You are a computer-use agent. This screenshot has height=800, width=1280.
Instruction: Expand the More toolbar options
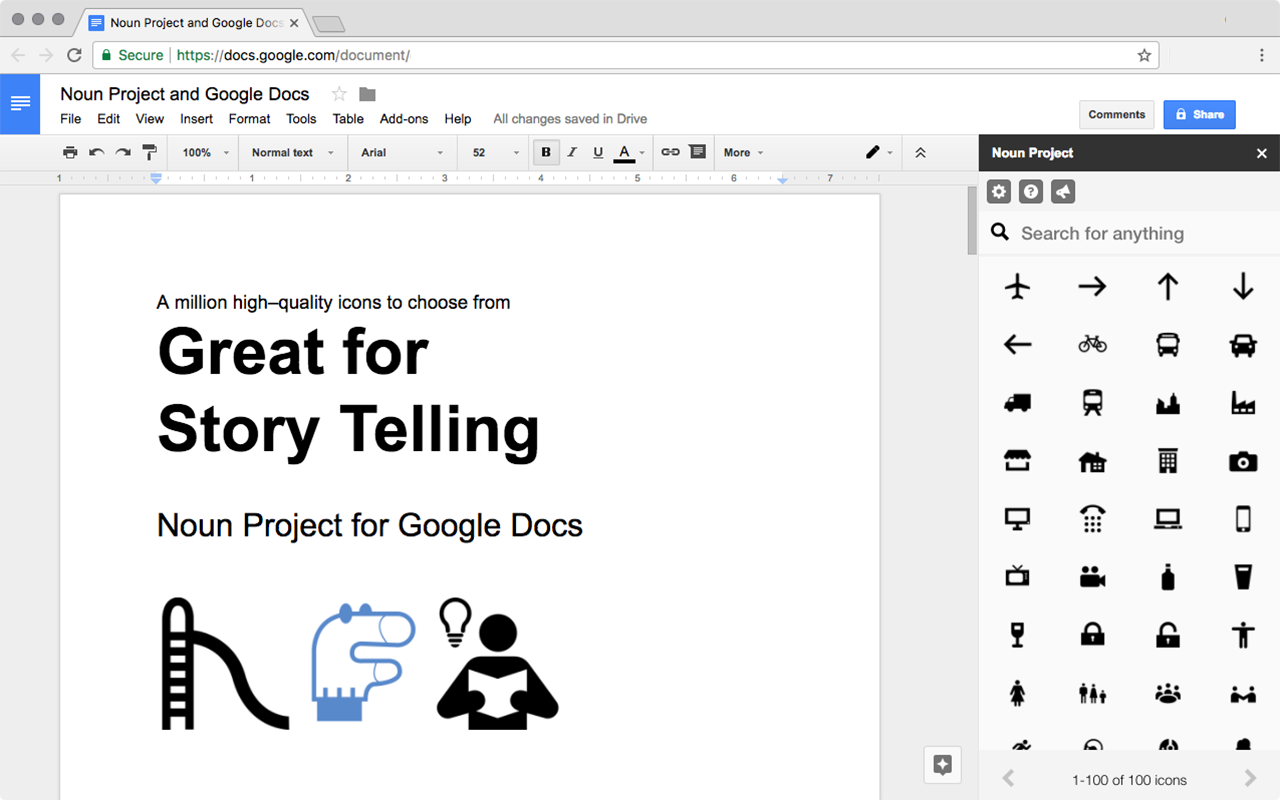743,153
